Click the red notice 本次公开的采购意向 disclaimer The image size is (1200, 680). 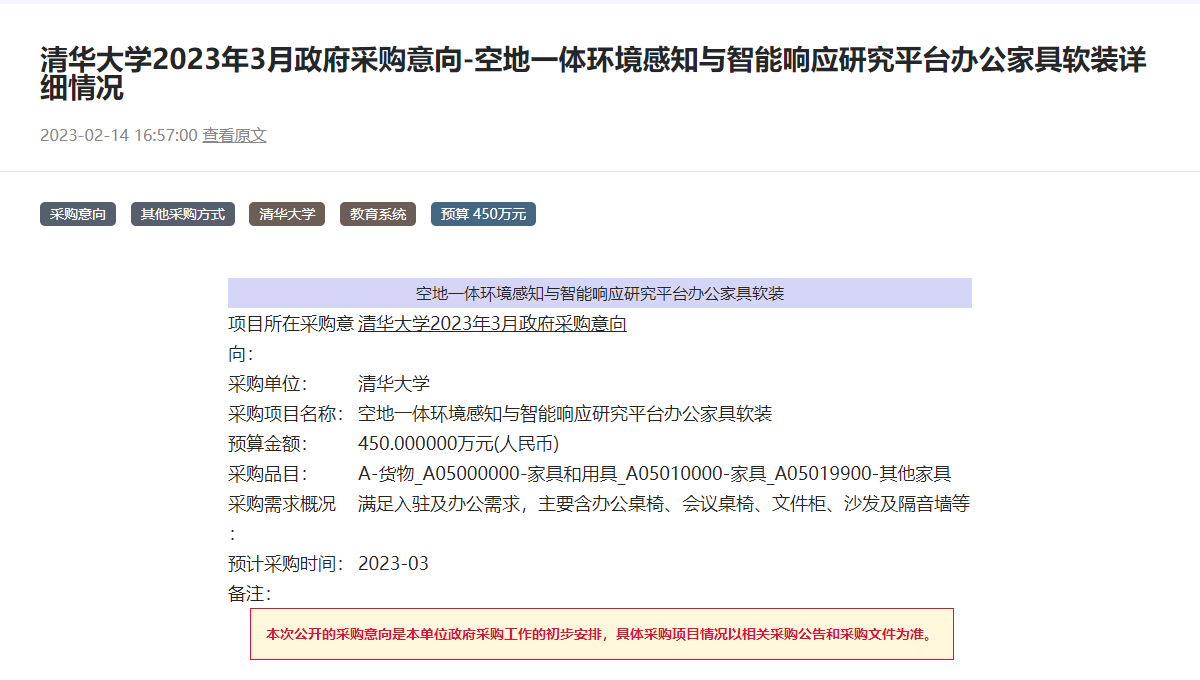(602, 634)
